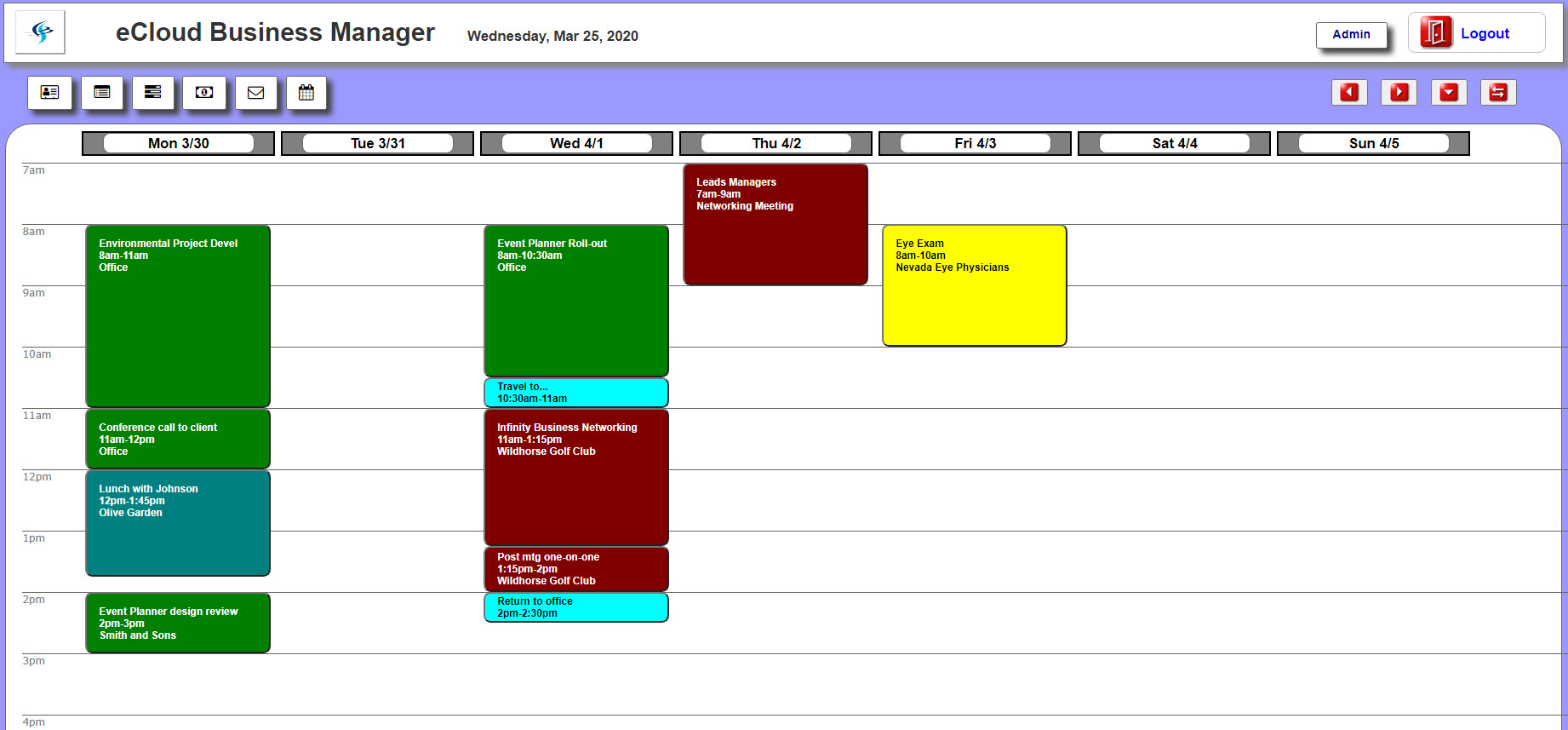Select the Thu 4/2 day header
This screenshot has width=1568, height=730.
coord(775,143)
